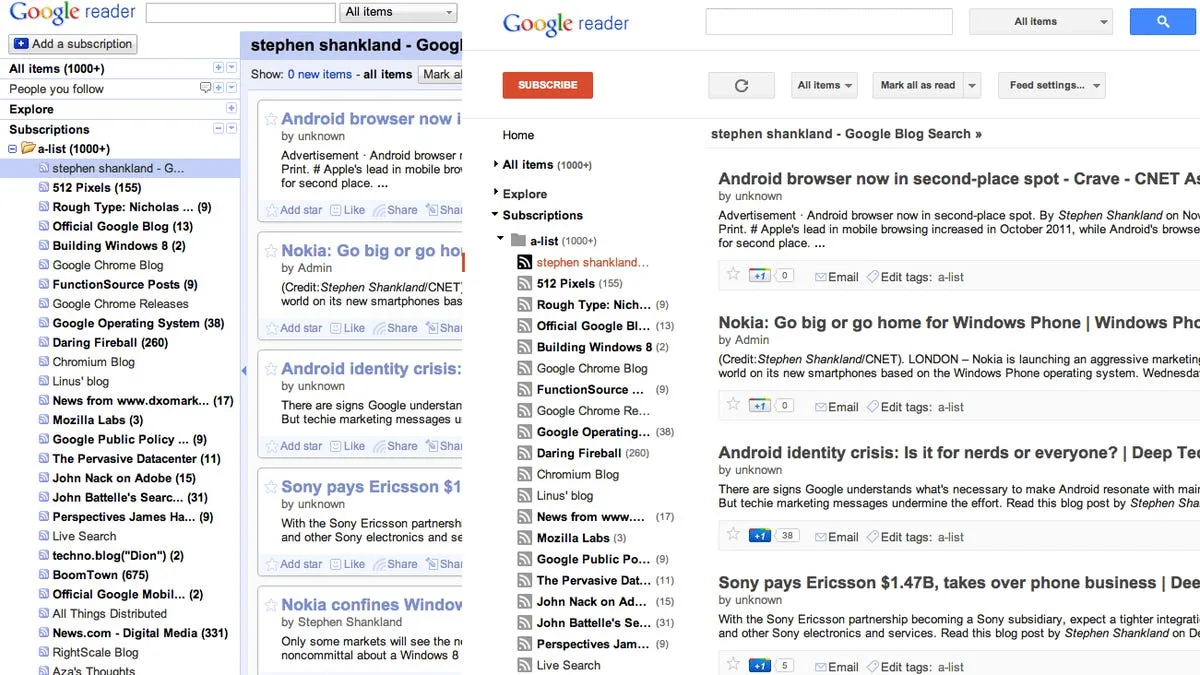Star the new-design Android identity crisis article
This screenshot has height=675, width=1200.
pyautogui.click(x=733, y=534)
